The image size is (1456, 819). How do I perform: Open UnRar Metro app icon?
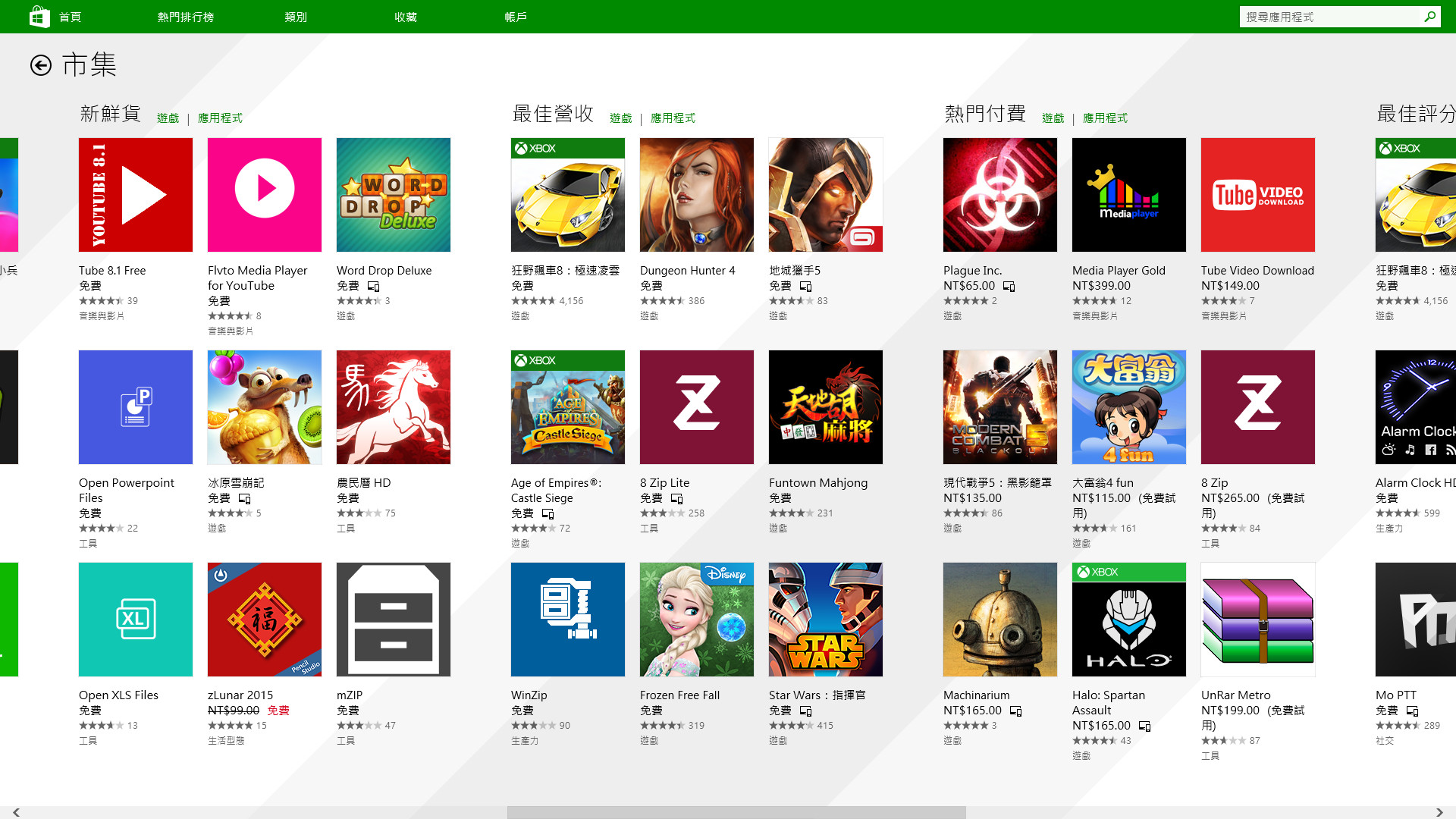pos(1258,620)
